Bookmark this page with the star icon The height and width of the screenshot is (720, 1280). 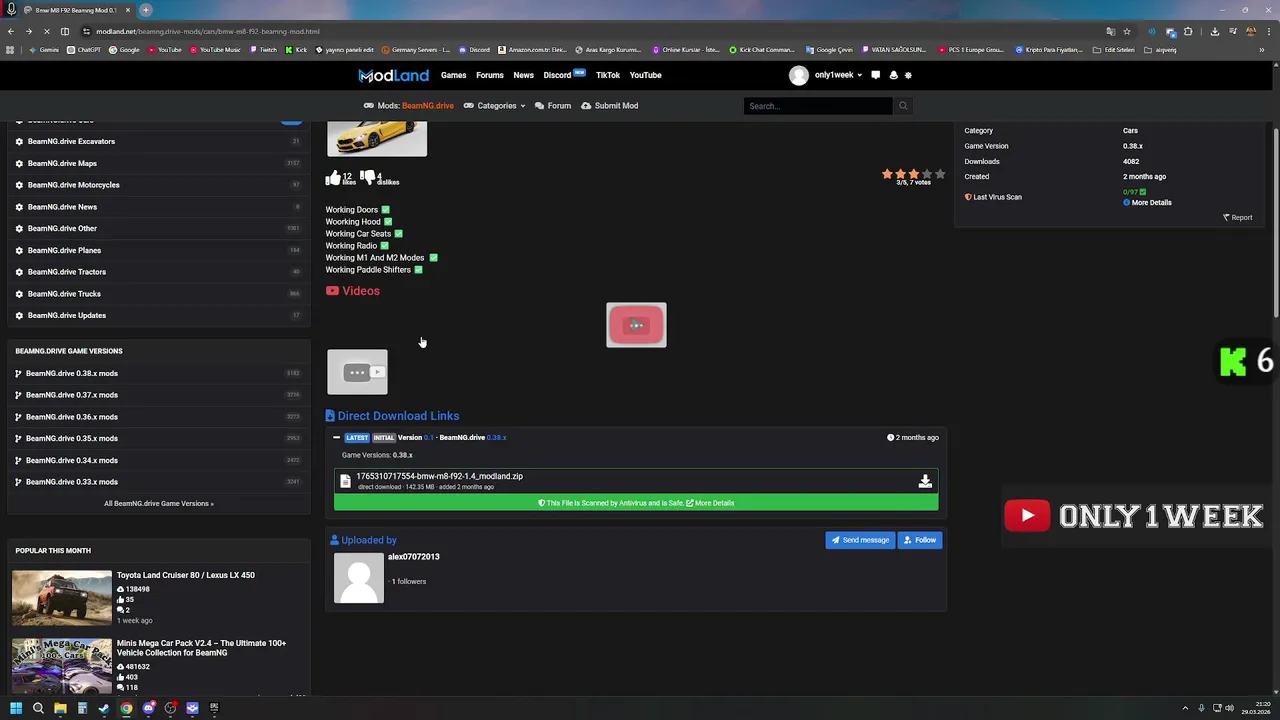pyautogui.click(x=1127, y=31)
